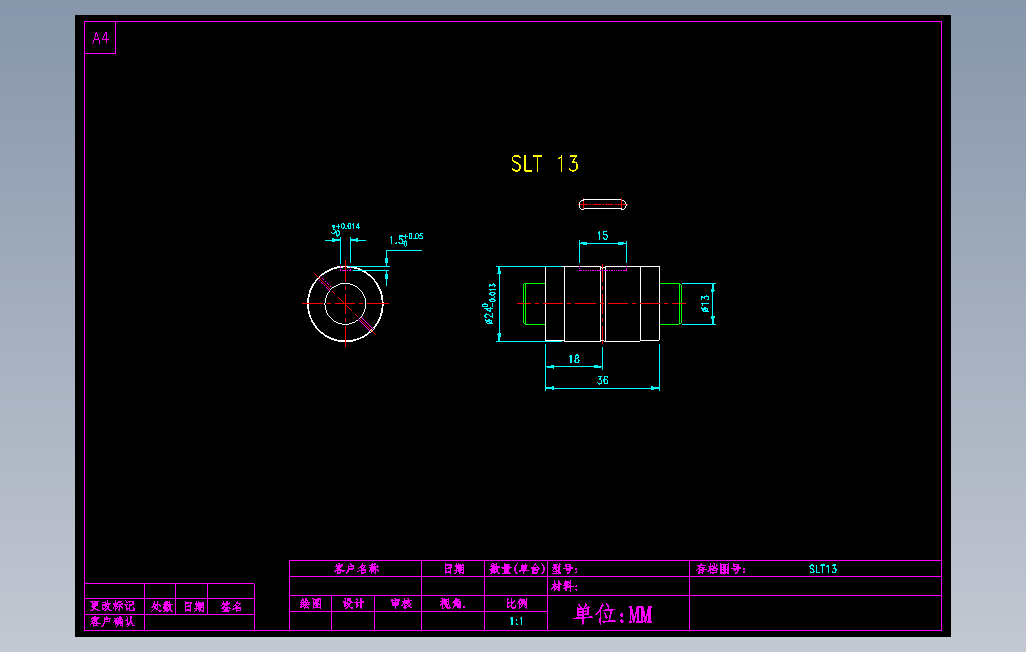Select the 比例 cell

click(516, 604)
